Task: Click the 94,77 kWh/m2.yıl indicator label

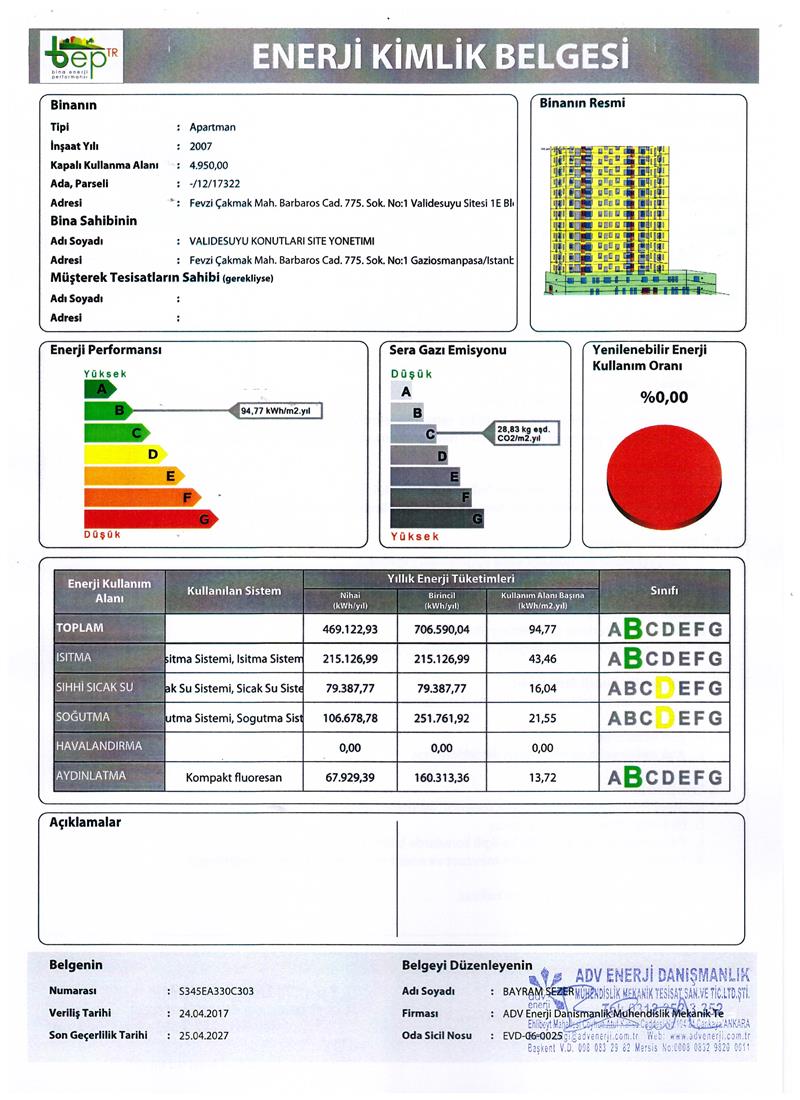Action: [x=276, y=410]
